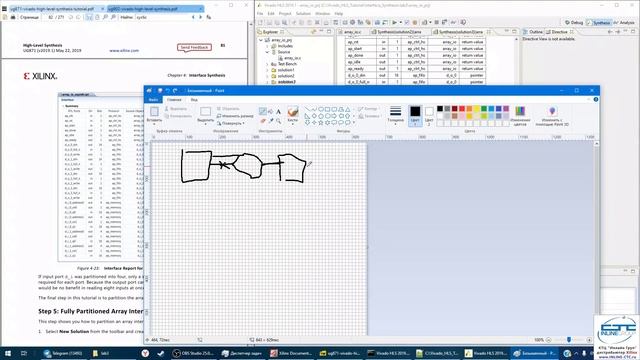Image resolution: width=640 pixels, height=360 pixels.
Task: Pick the red color swatch in Paint palette
Action: click(x=462, y=109)
